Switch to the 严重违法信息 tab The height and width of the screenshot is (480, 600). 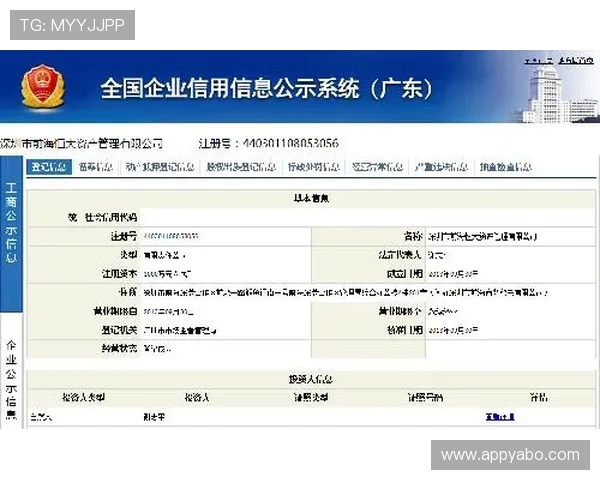442,167
